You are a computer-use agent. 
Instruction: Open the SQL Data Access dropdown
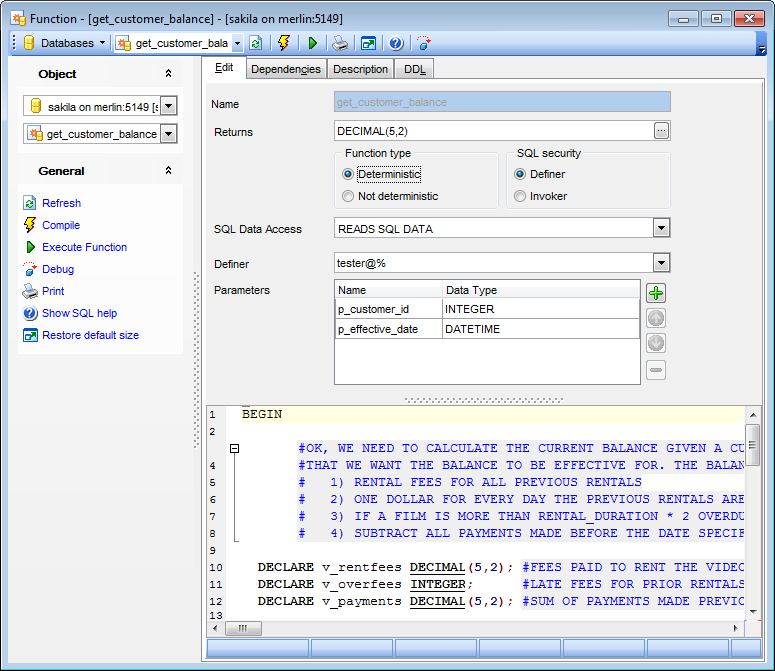pos(661,229)
